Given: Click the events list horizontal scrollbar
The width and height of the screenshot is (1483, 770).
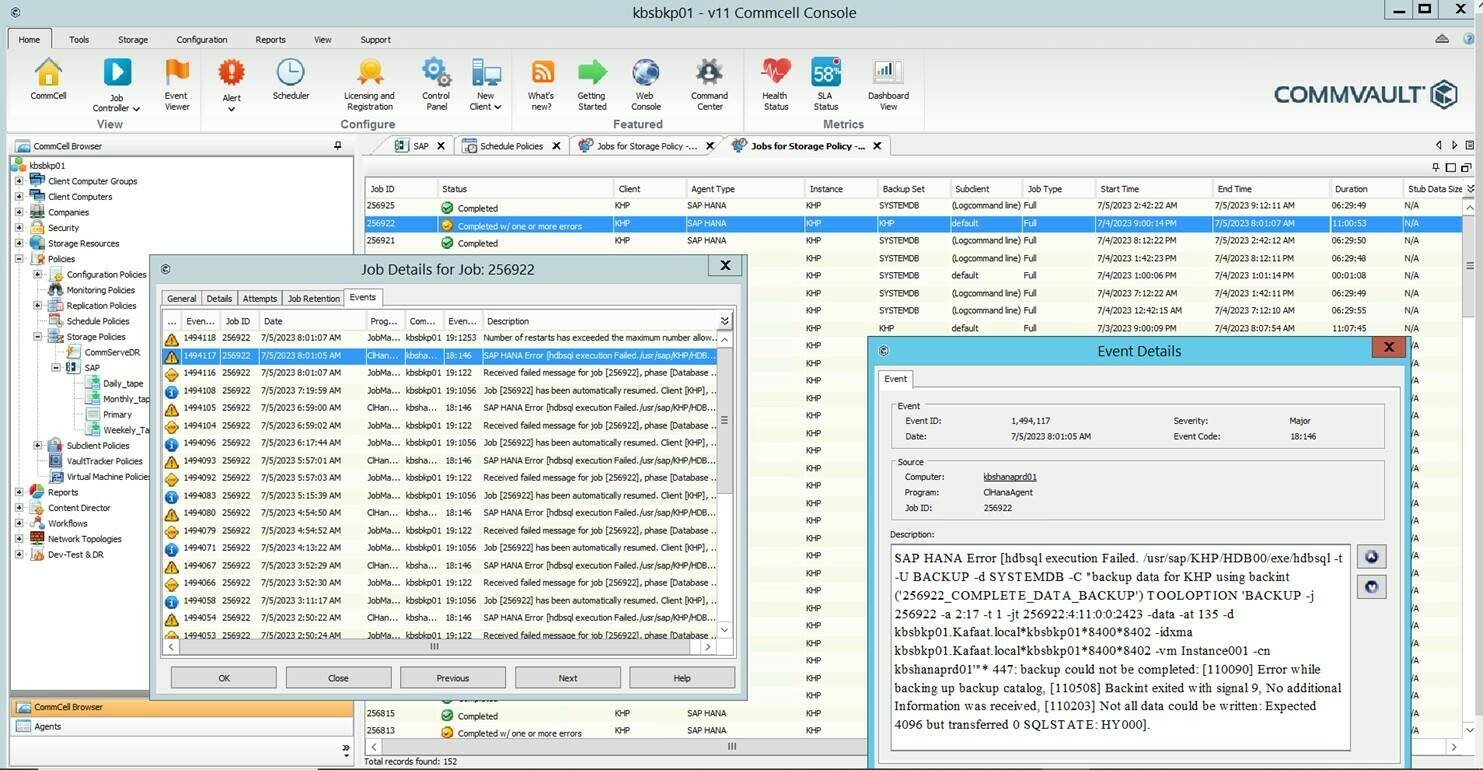Looking at the screenshot, I should [x=435, y=647].
